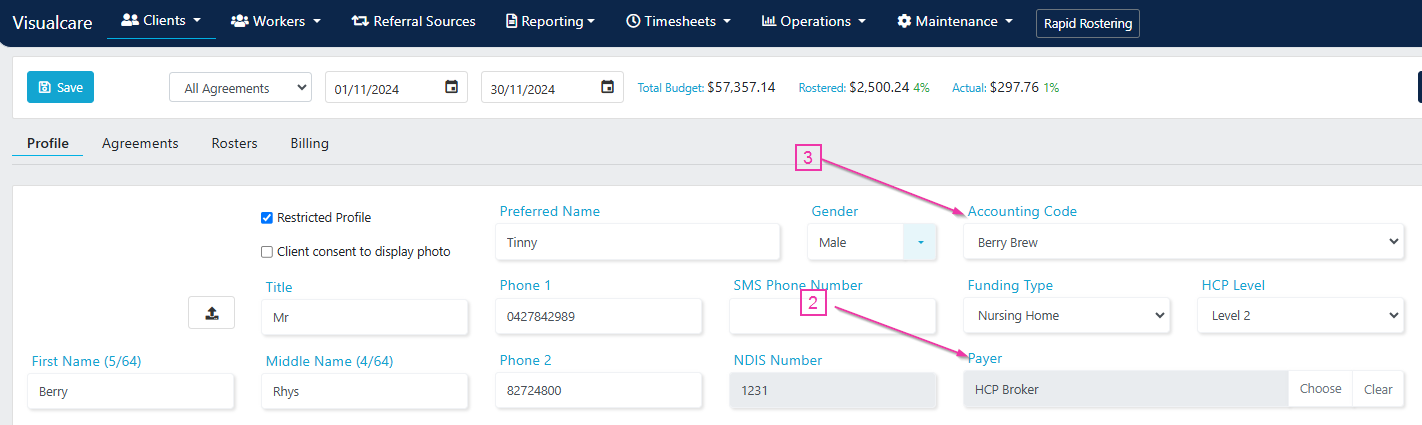
Task: Click the NDIS Number field
Action: coord(832,391)
